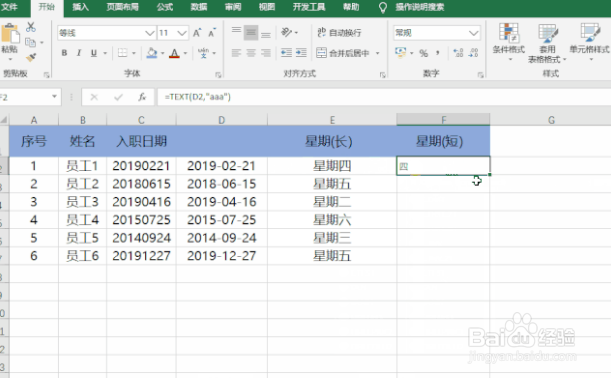Confirm formula entry check button
The image size is (611, 378).
click(x=118, y=97)
